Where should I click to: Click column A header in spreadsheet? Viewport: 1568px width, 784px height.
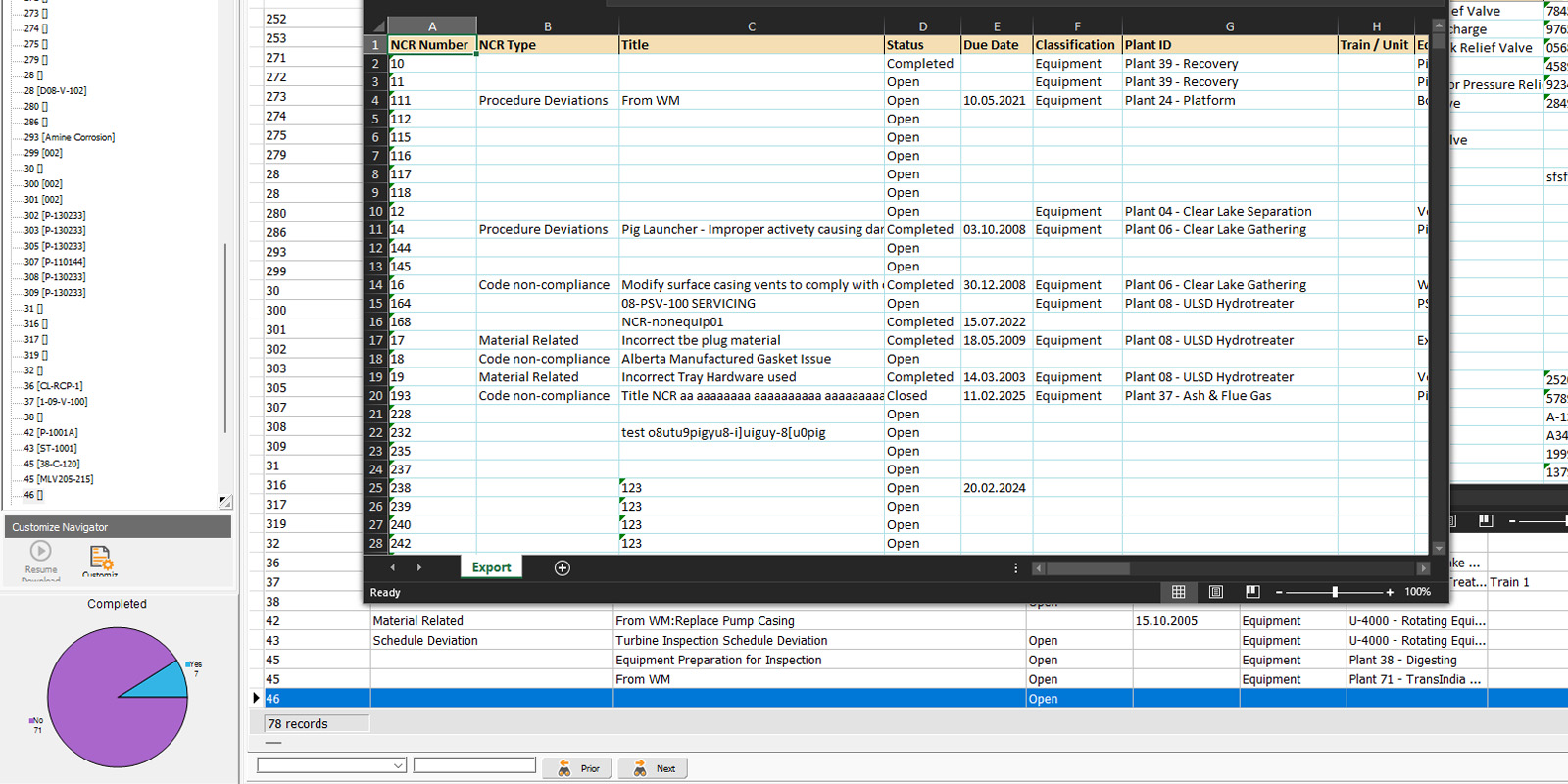(432, 26)
